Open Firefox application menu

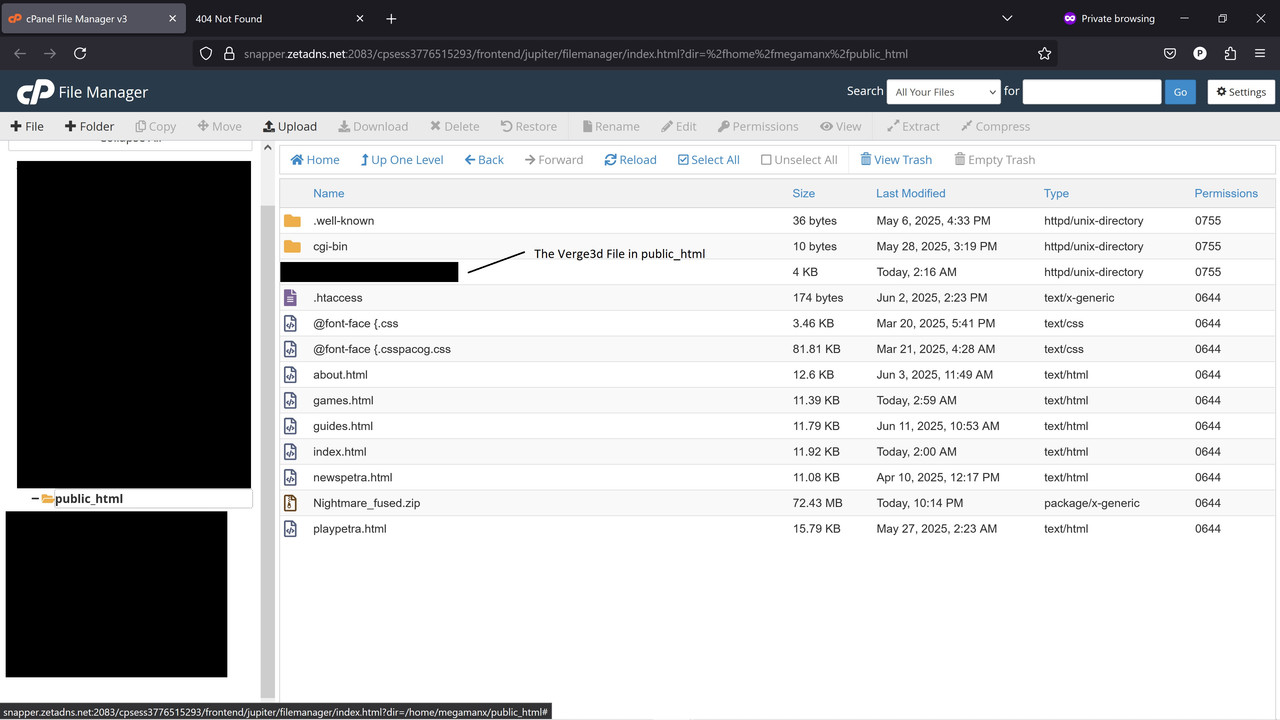point(1260,54)
